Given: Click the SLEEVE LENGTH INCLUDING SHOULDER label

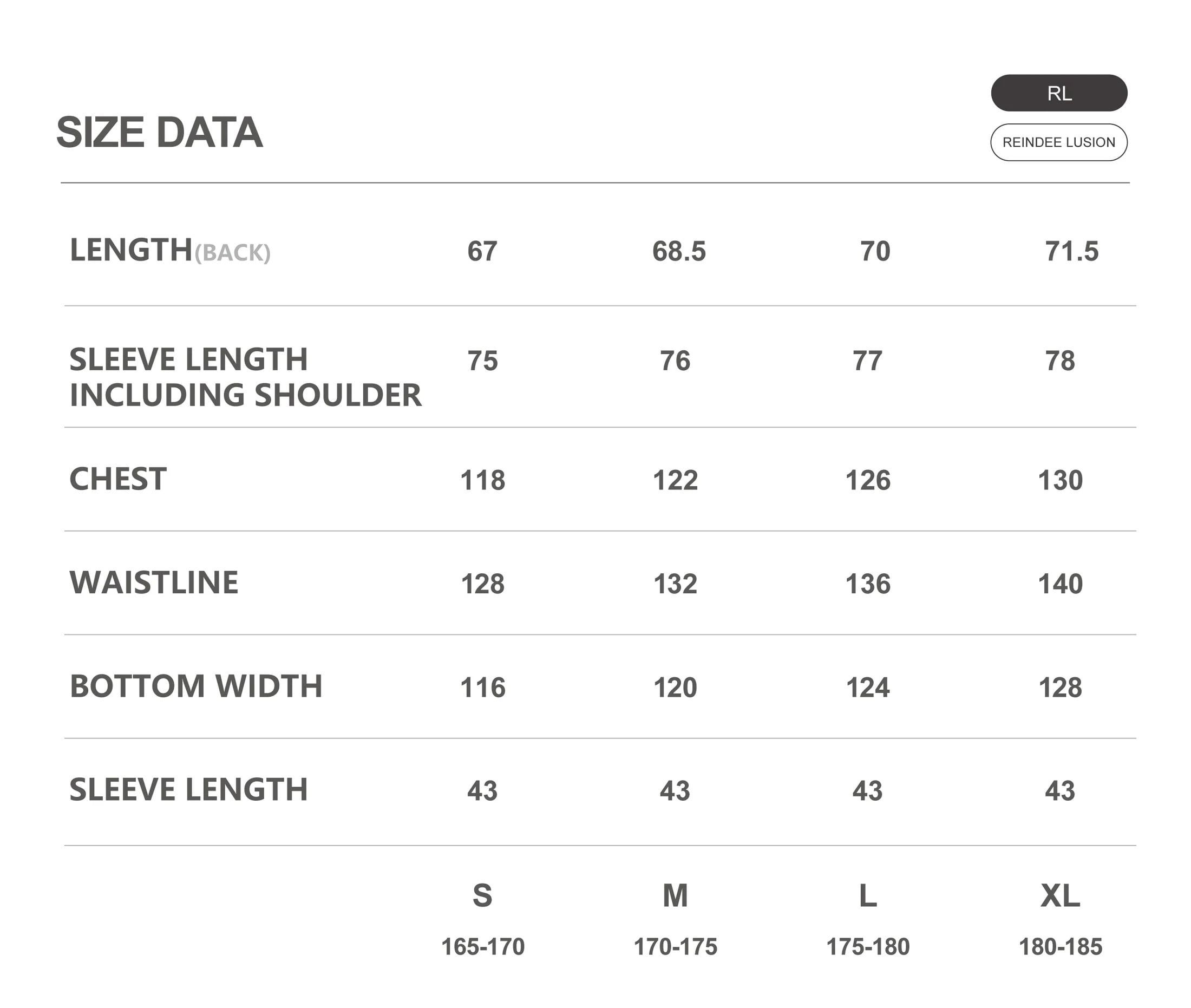Looking at the screenshot, I should click(x=245, y=377).
